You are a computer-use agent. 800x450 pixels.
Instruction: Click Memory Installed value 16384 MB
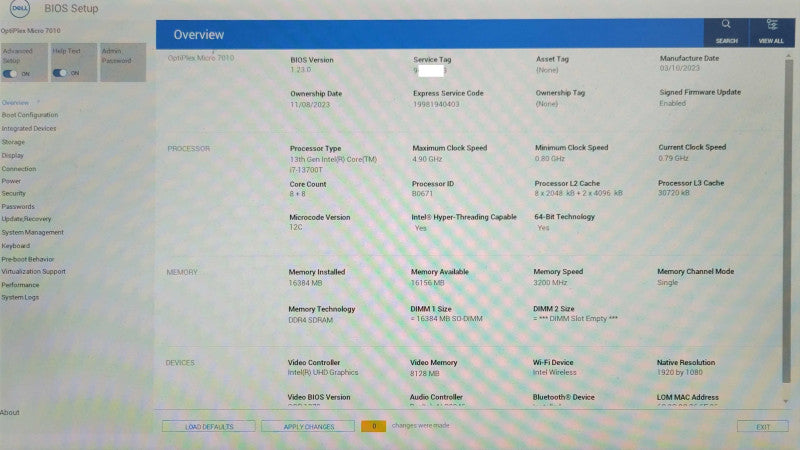tap(305, 283)
